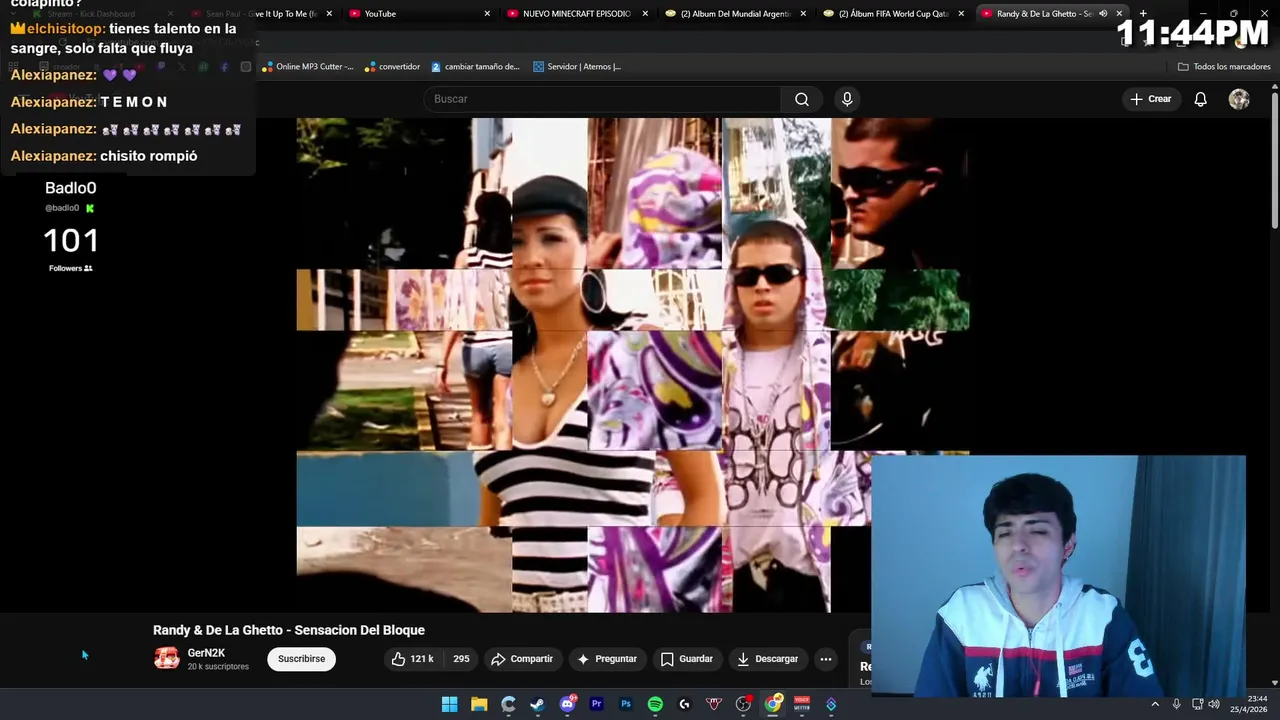Close the YouTube tab
This screenshot has height=720, width=1280.
pyautogui.click(x=487, y=14)
